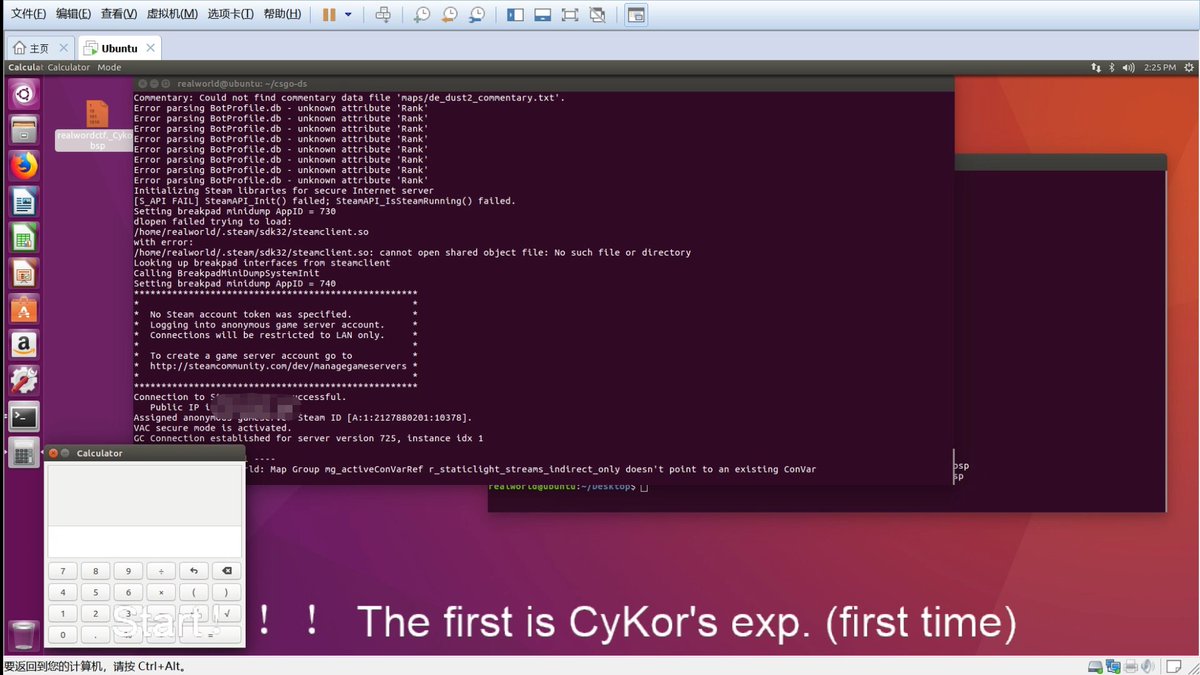Open the 编辑(E) menu
Screen dimensions: 1200x675
73,14
